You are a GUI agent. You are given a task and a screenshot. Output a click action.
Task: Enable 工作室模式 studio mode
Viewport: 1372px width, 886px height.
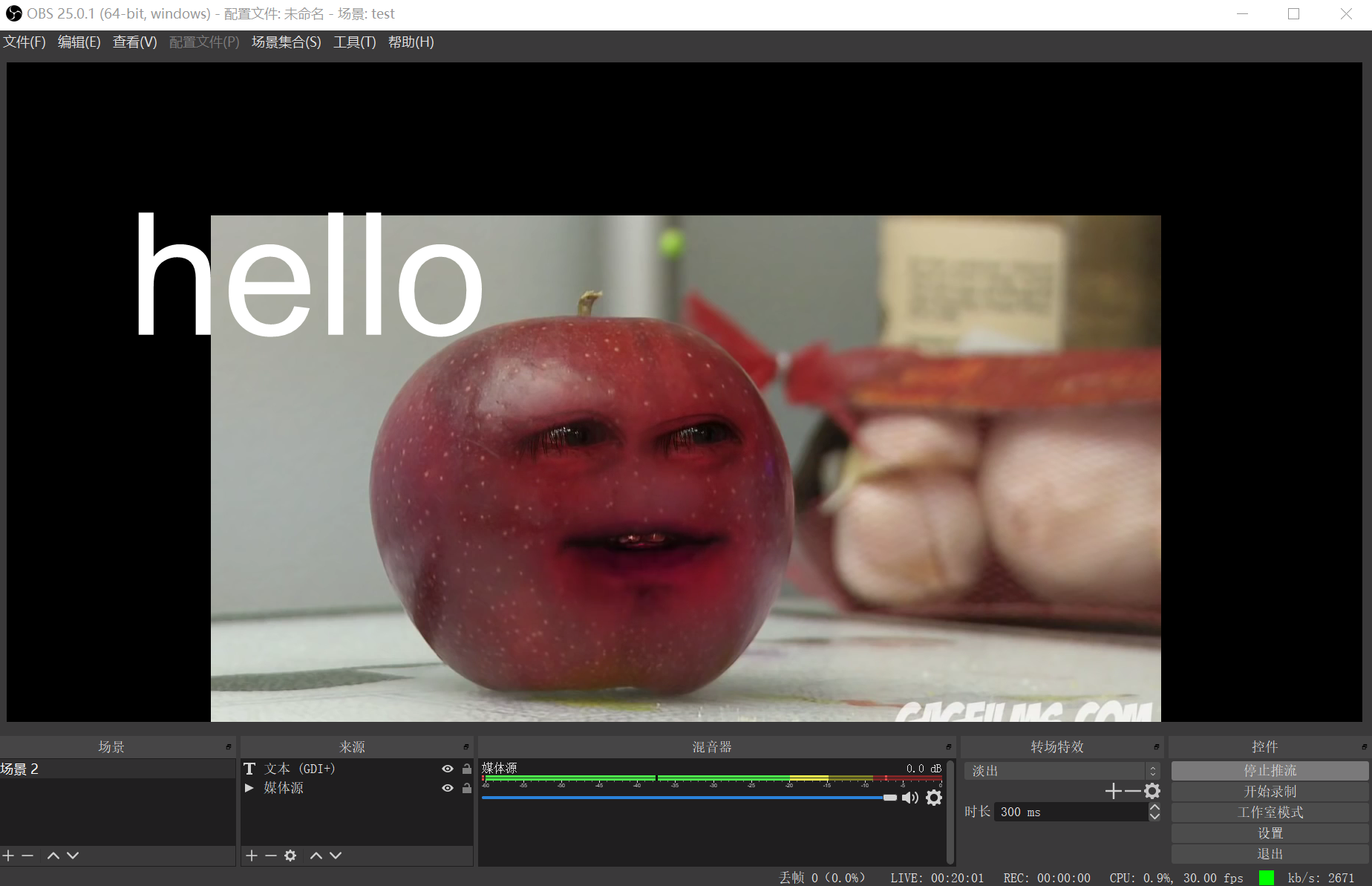pos(1270,812)
